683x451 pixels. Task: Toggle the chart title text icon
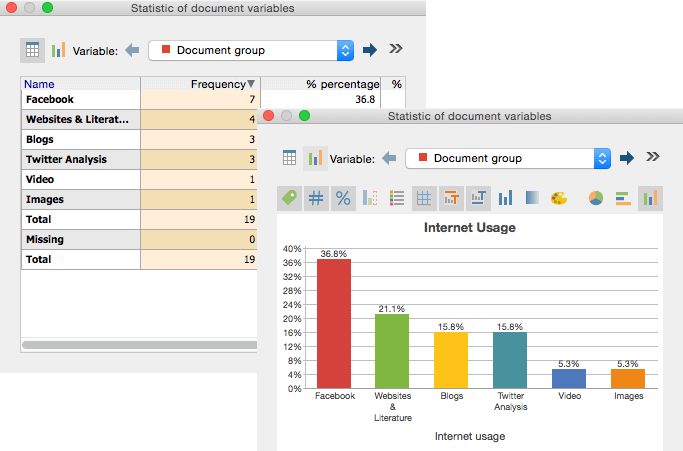(451, 198)
